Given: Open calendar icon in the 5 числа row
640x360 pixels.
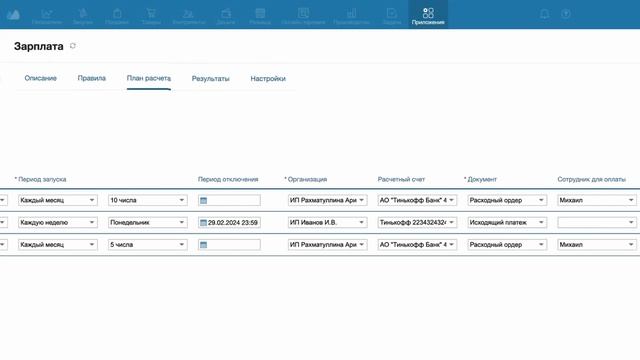Looking at the screenshot, I should [x=203, y=244].
